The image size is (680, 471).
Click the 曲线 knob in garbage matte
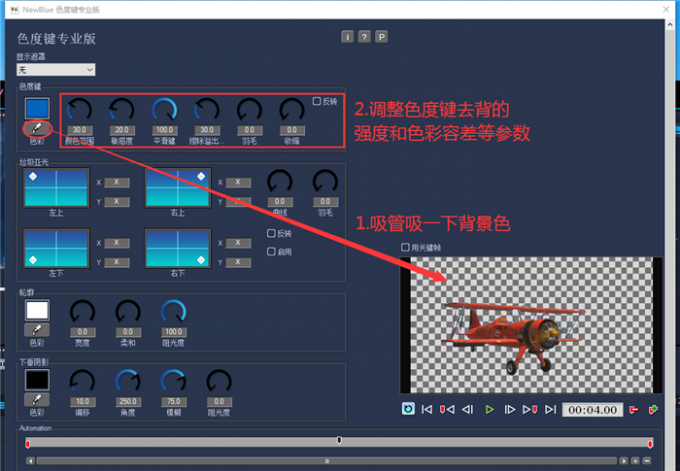pyautogui.click(x=280, y=182)
